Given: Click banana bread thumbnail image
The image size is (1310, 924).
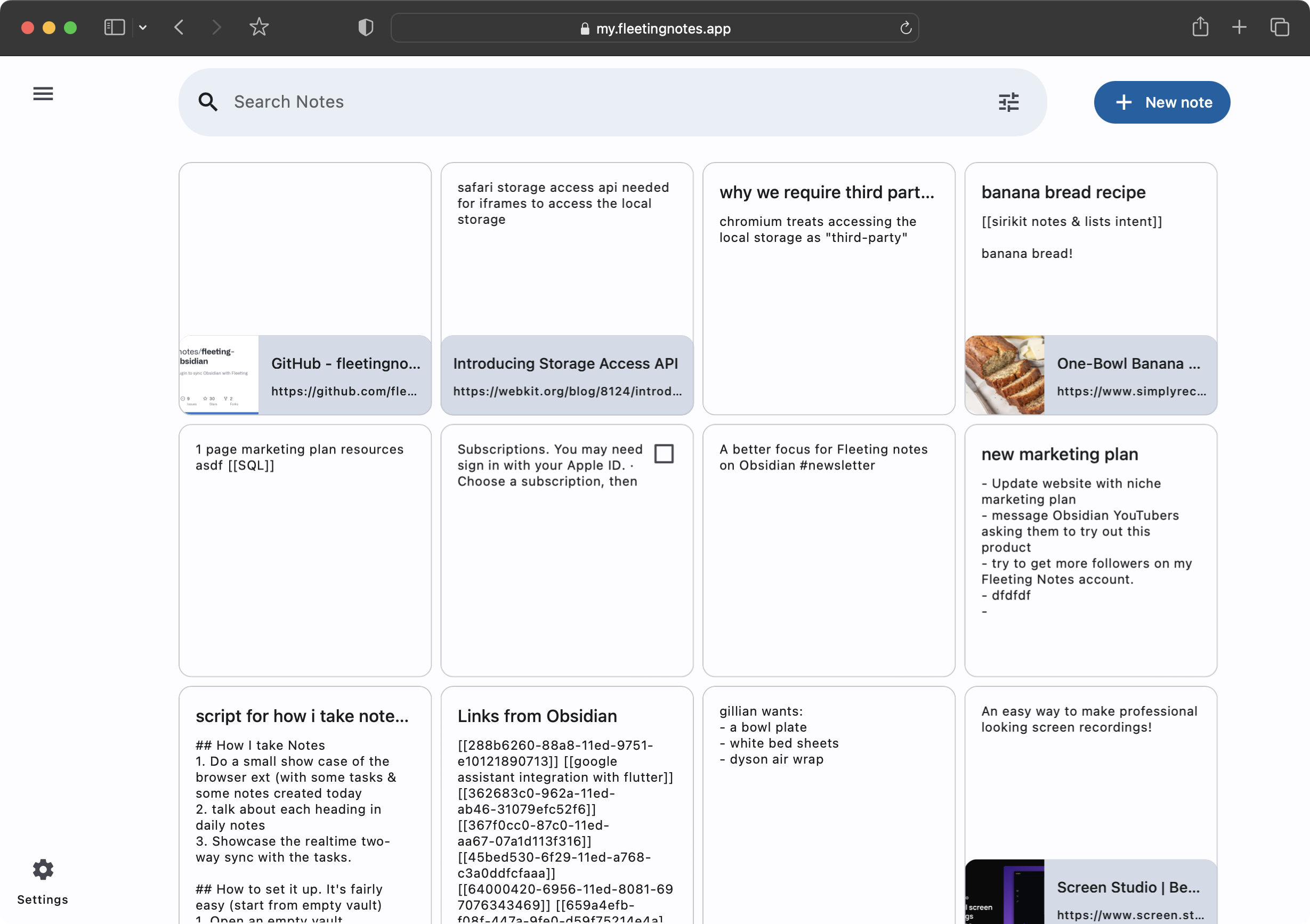Looking at the screenshot, I should click(1004, 375).
